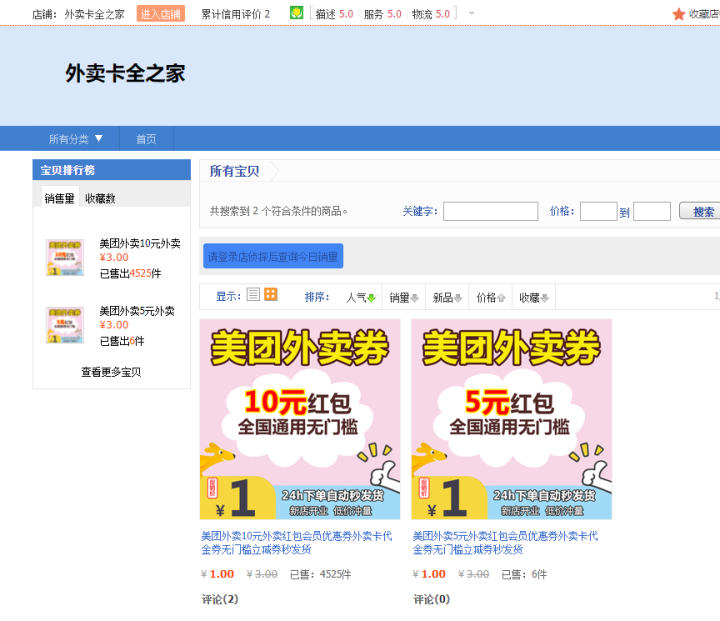Click 累计信用评价 2 text

pos(236,14)
